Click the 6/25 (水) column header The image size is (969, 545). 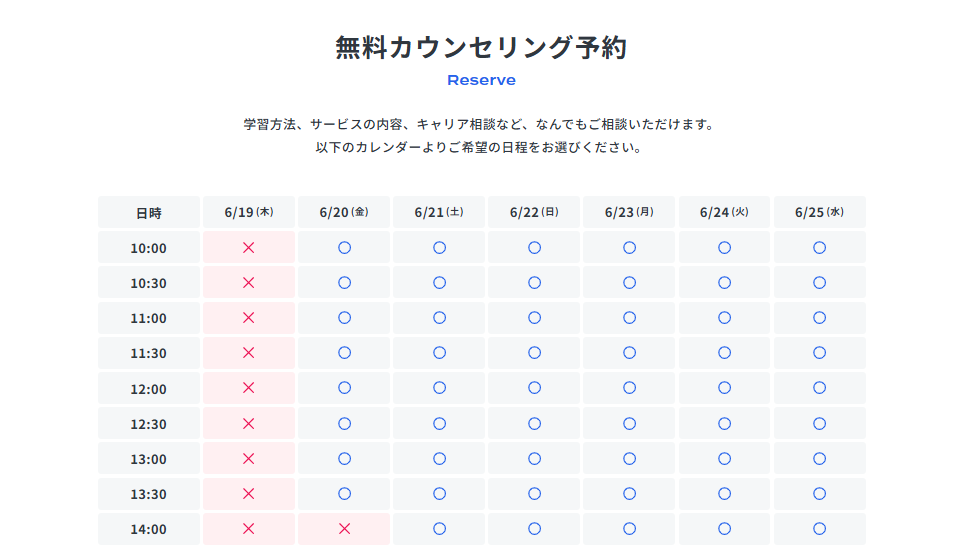point(819,212)
